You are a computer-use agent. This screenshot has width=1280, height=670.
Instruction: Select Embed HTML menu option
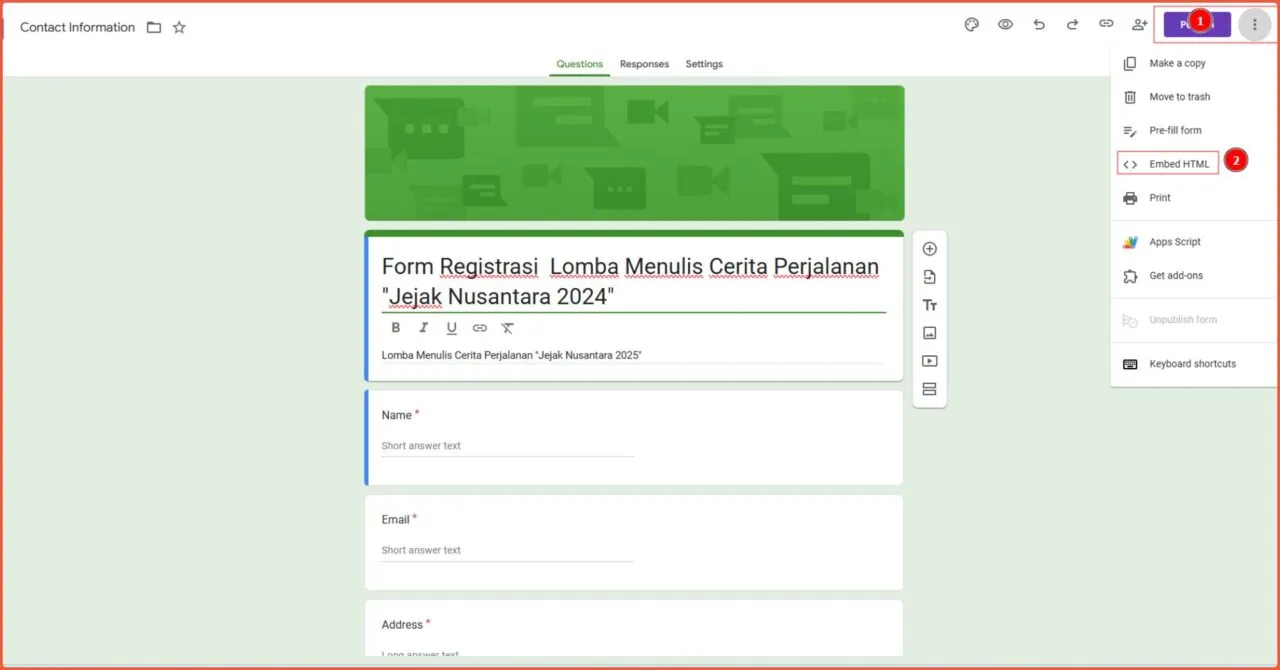click(x=1178, y=164)
